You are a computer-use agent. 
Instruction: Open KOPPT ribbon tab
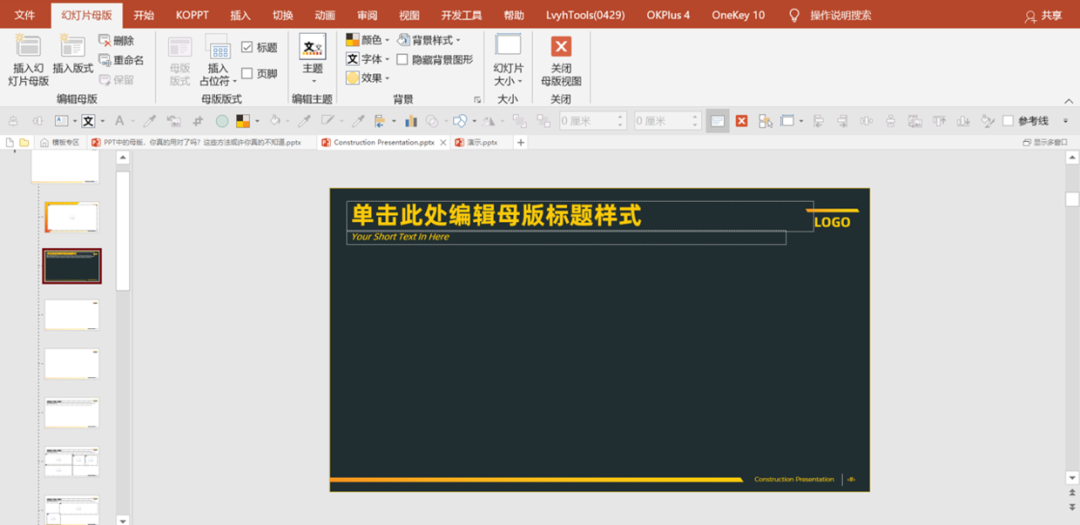click(x=192, y=15)
